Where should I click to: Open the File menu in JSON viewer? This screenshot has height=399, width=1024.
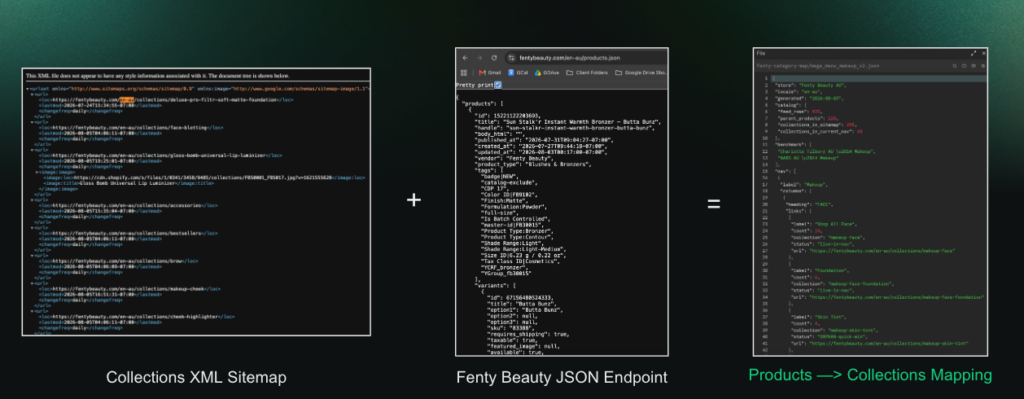point(760,53)
